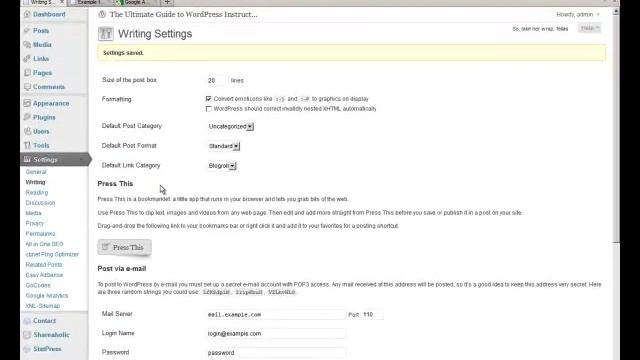Click the mail Port input field
The height and width of the screenshot is (360, 640).
pos(372,315)
